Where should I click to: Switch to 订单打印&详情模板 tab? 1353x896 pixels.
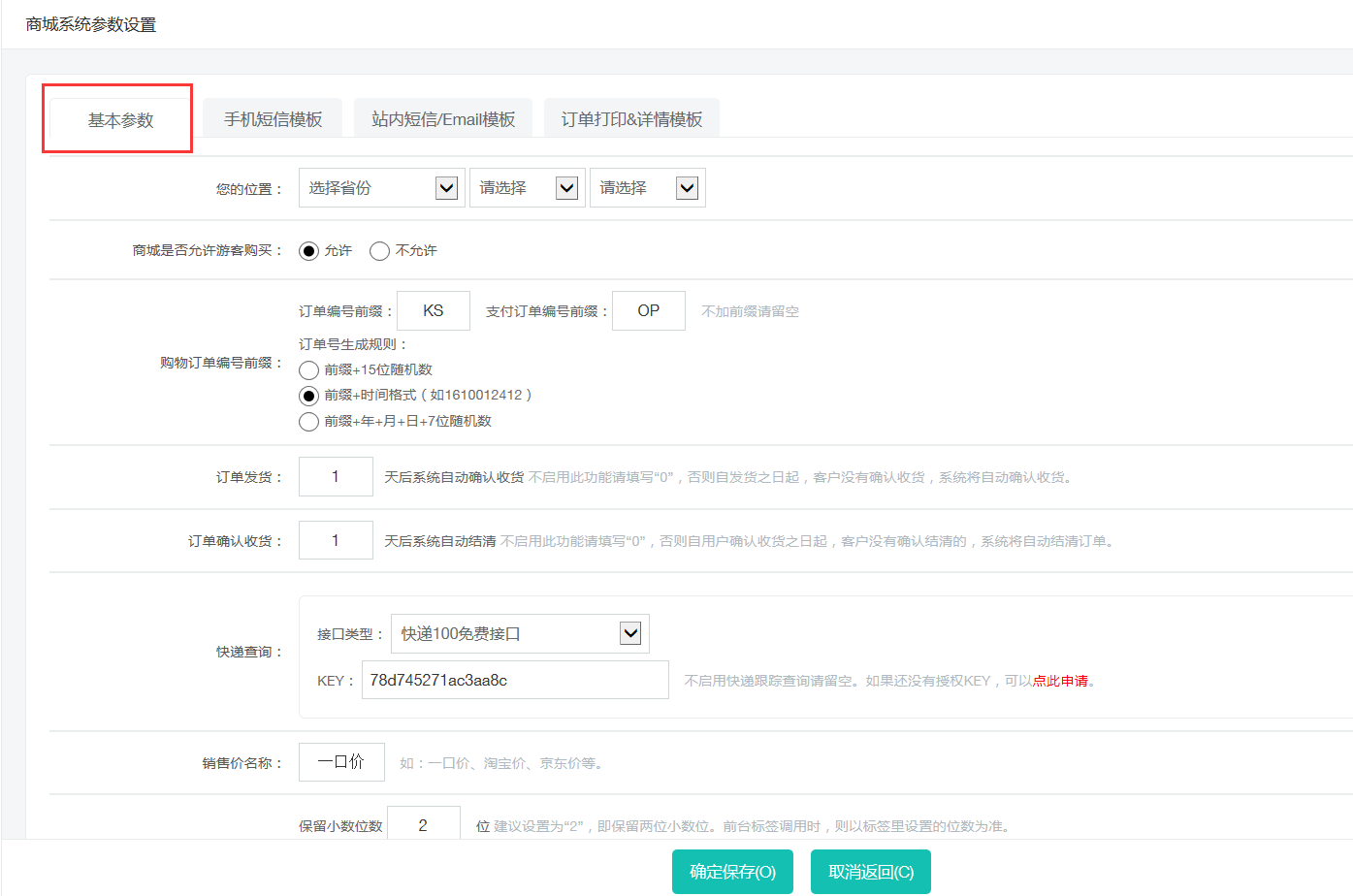(x=631, y=119)
